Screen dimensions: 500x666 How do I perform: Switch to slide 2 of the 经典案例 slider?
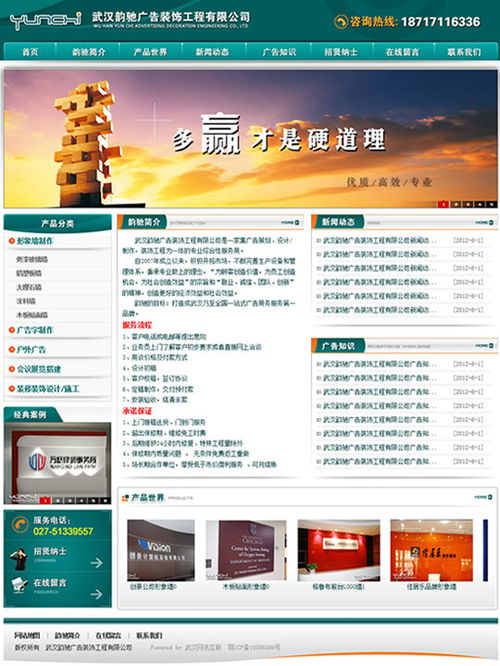point(57,500)
